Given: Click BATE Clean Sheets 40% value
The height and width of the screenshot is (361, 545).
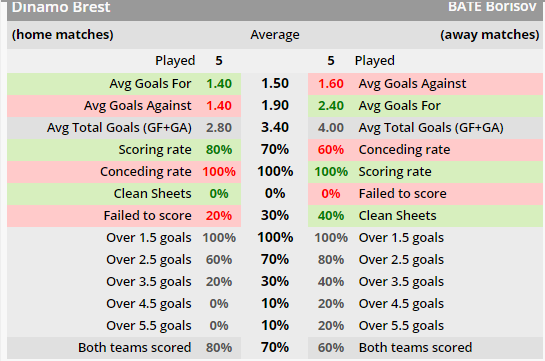Looking at the screenshot, I should (x=331, y=216).
